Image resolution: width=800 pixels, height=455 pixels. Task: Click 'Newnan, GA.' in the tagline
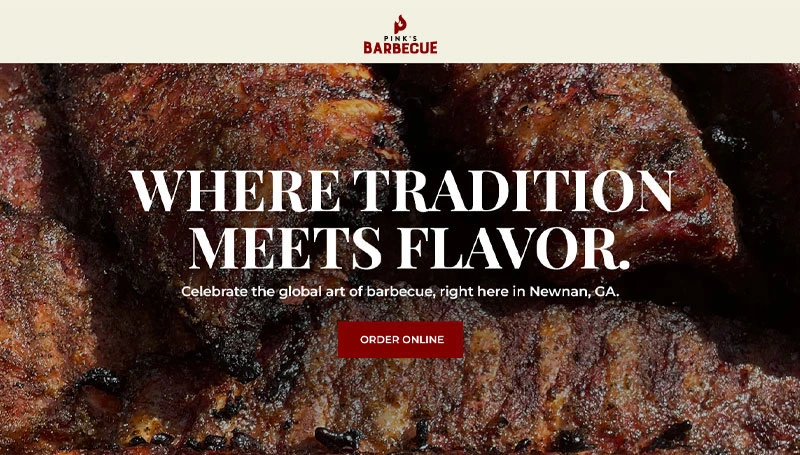[x=574, y=292]
